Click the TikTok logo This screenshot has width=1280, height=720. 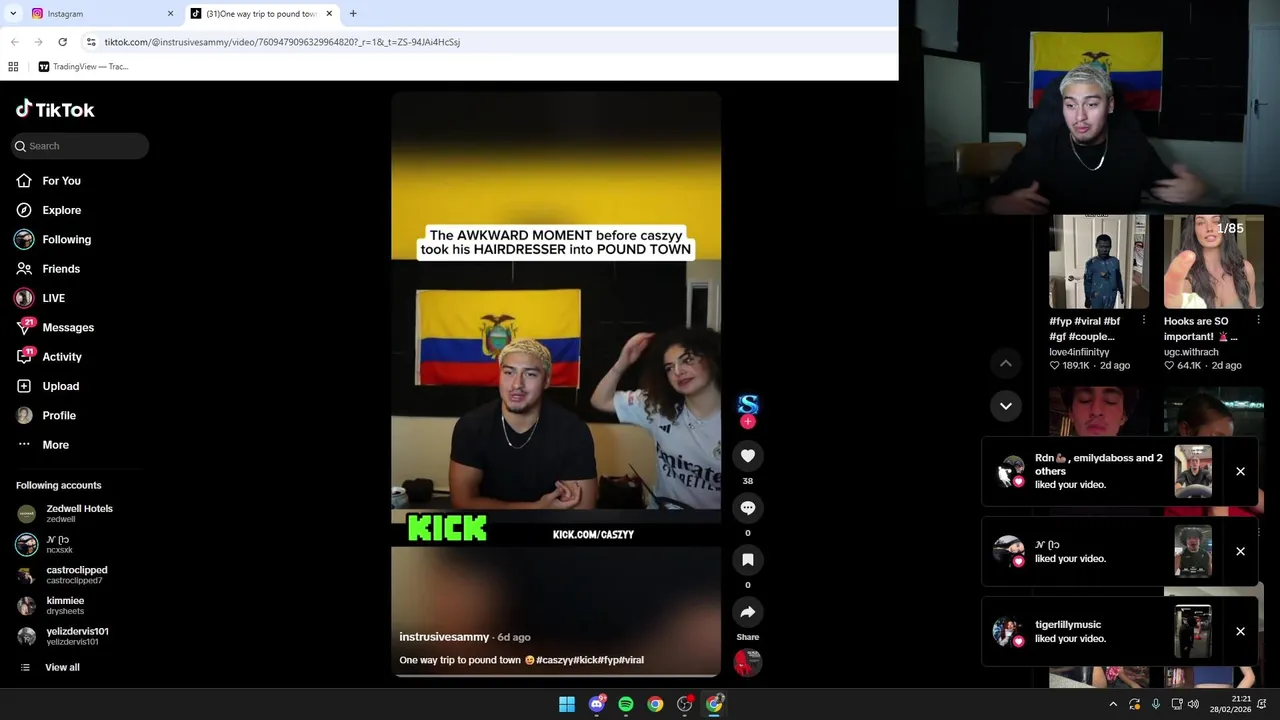pos(55,109)
